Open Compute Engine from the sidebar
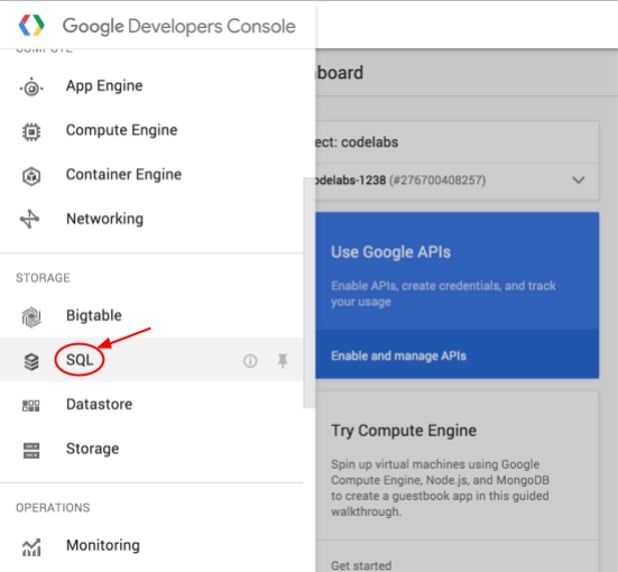 point(121,130)
